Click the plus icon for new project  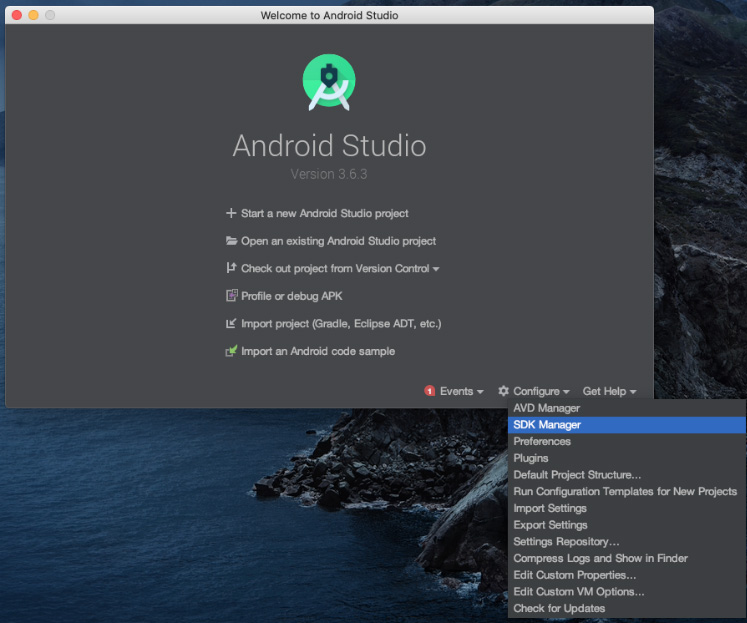[x=231, y=213]
